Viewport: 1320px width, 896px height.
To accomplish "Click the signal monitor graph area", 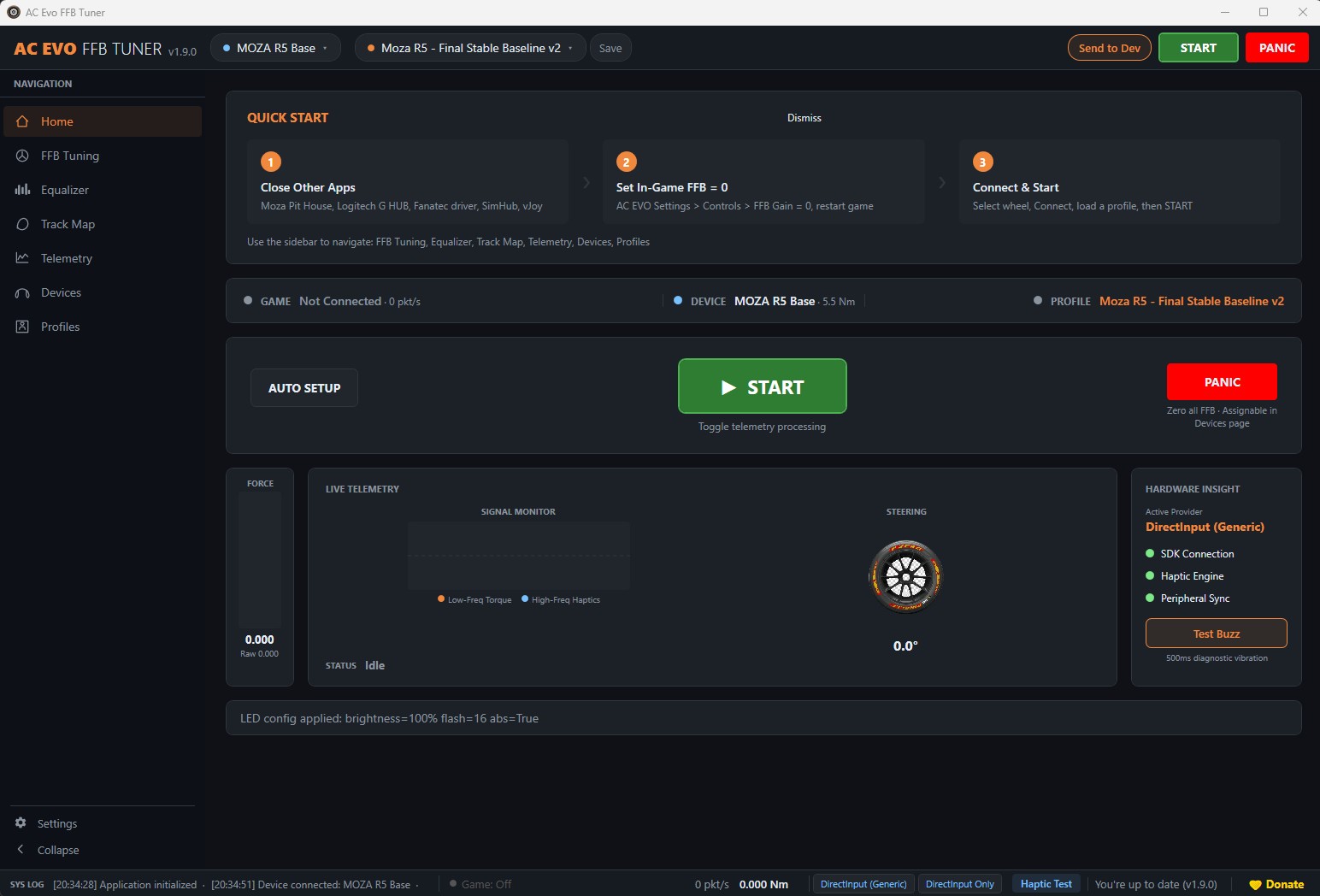I will pos(519,556).
